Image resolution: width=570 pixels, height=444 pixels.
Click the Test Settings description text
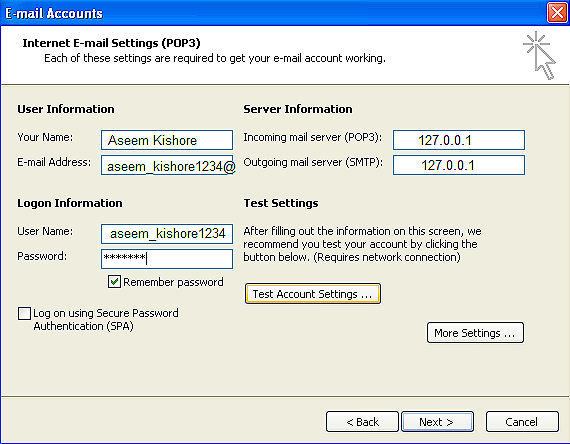(362, 244)
